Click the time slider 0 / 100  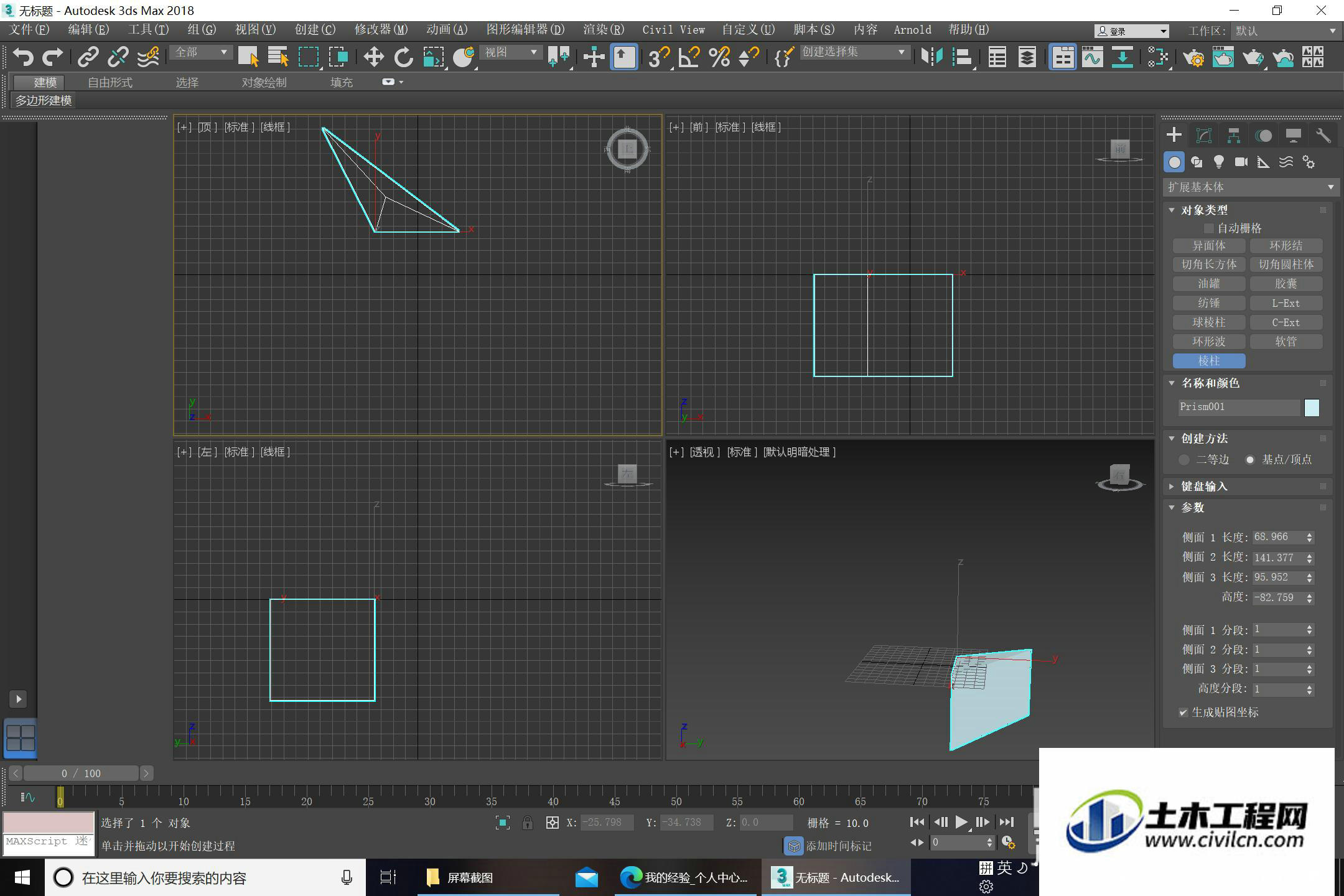(81, 773)
